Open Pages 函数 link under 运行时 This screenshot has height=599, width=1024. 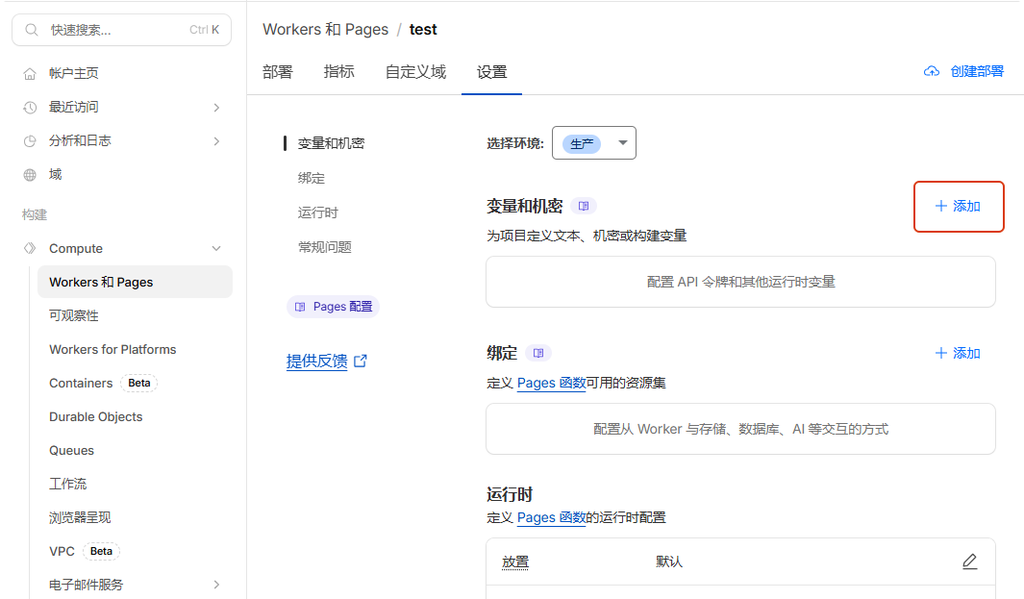[x=551, y=517]
